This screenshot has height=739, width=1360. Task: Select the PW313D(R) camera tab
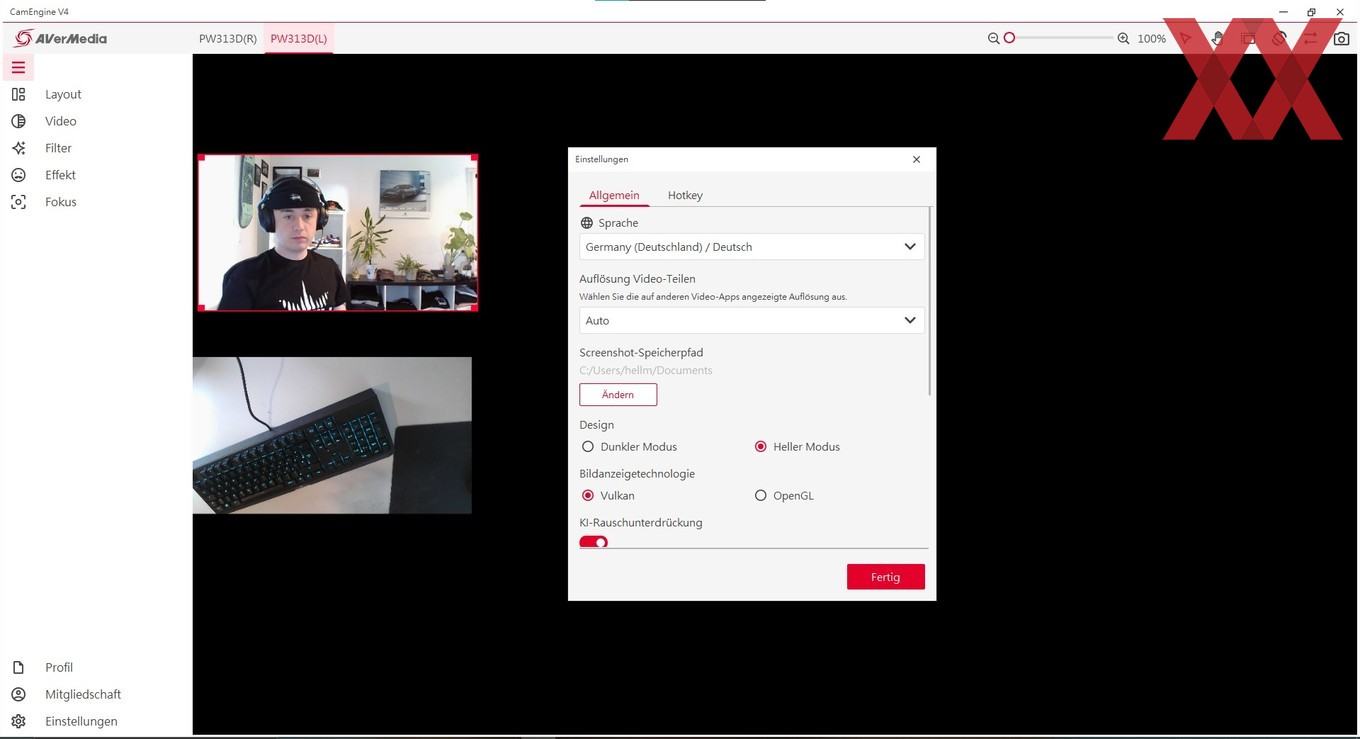click(x=228, y=38)
